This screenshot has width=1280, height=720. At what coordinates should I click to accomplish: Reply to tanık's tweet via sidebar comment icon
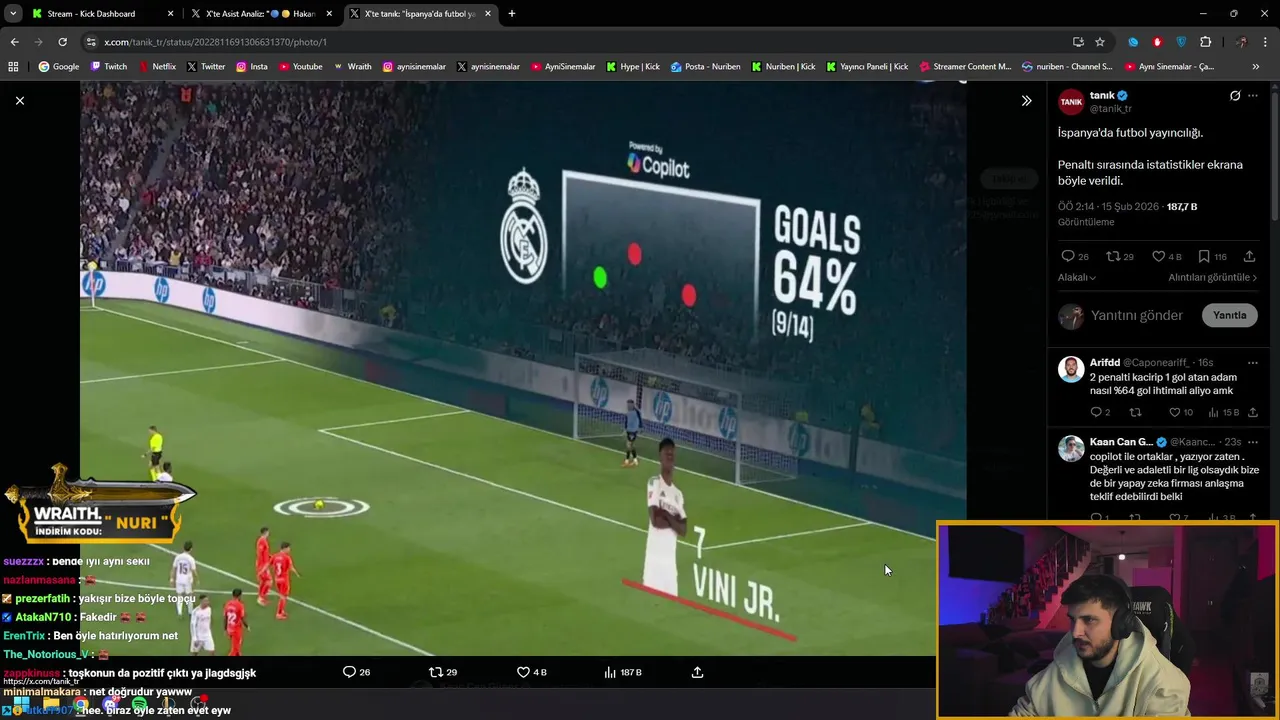tap(1068, 256)
